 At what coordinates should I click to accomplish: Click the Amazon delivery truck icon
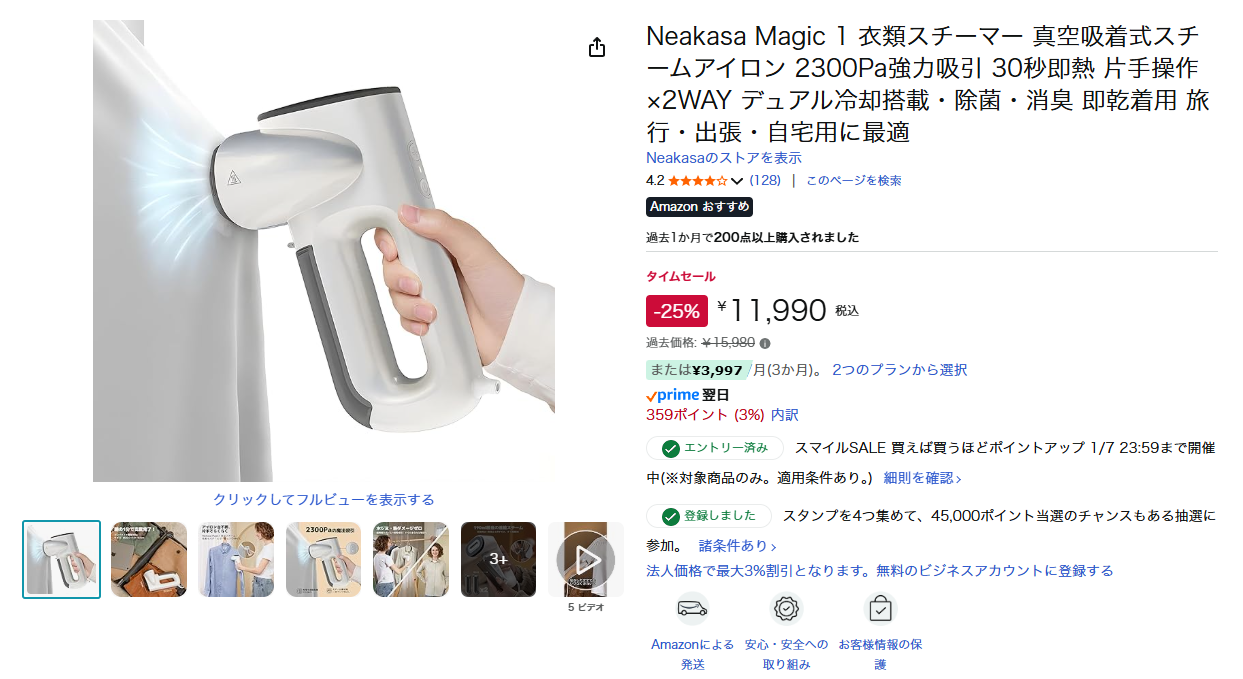[692, 608]
